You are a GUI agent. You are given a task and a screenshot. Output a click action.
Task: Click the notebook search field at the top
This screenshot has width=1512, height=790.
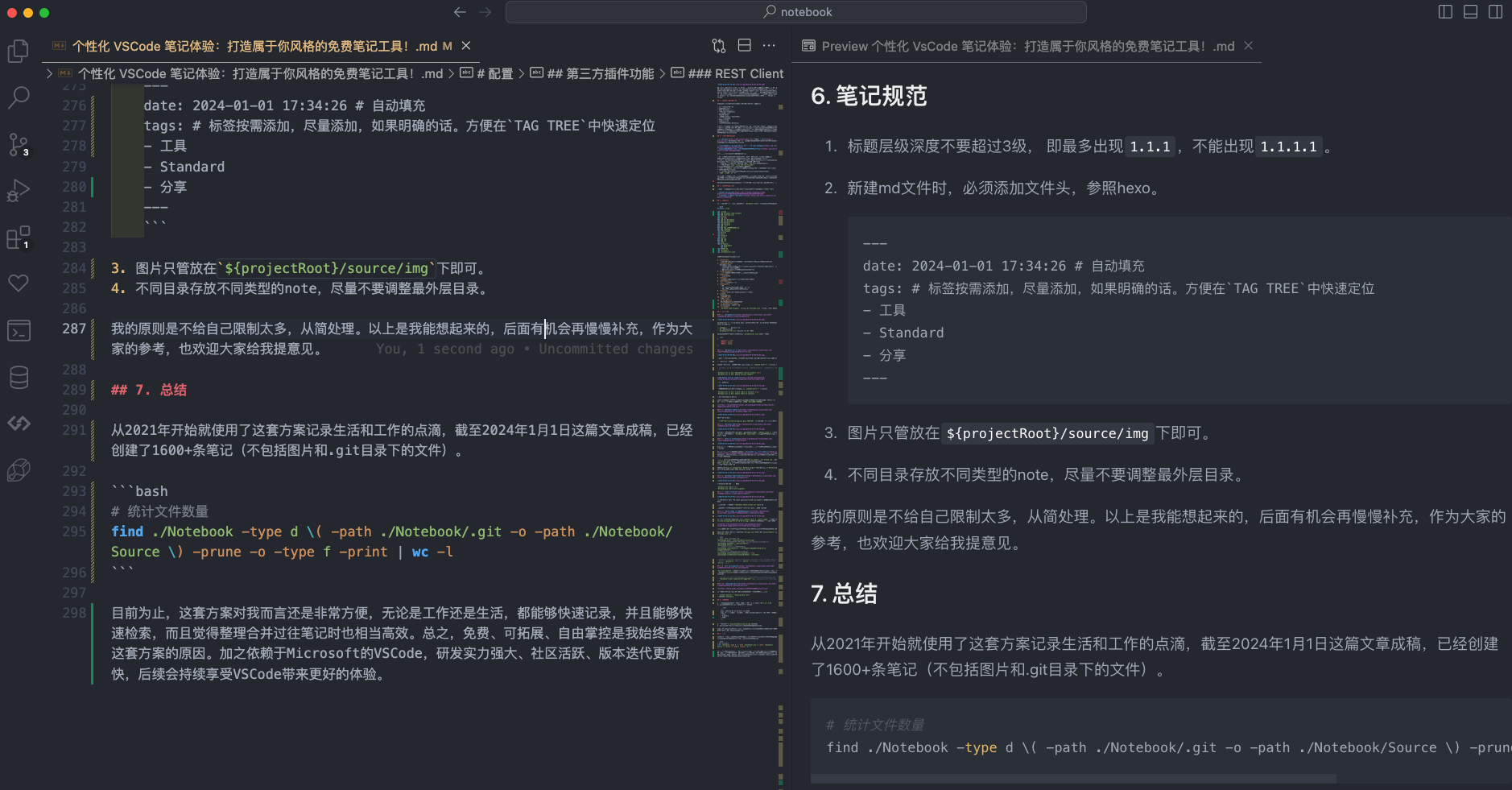tap(795, 11)
